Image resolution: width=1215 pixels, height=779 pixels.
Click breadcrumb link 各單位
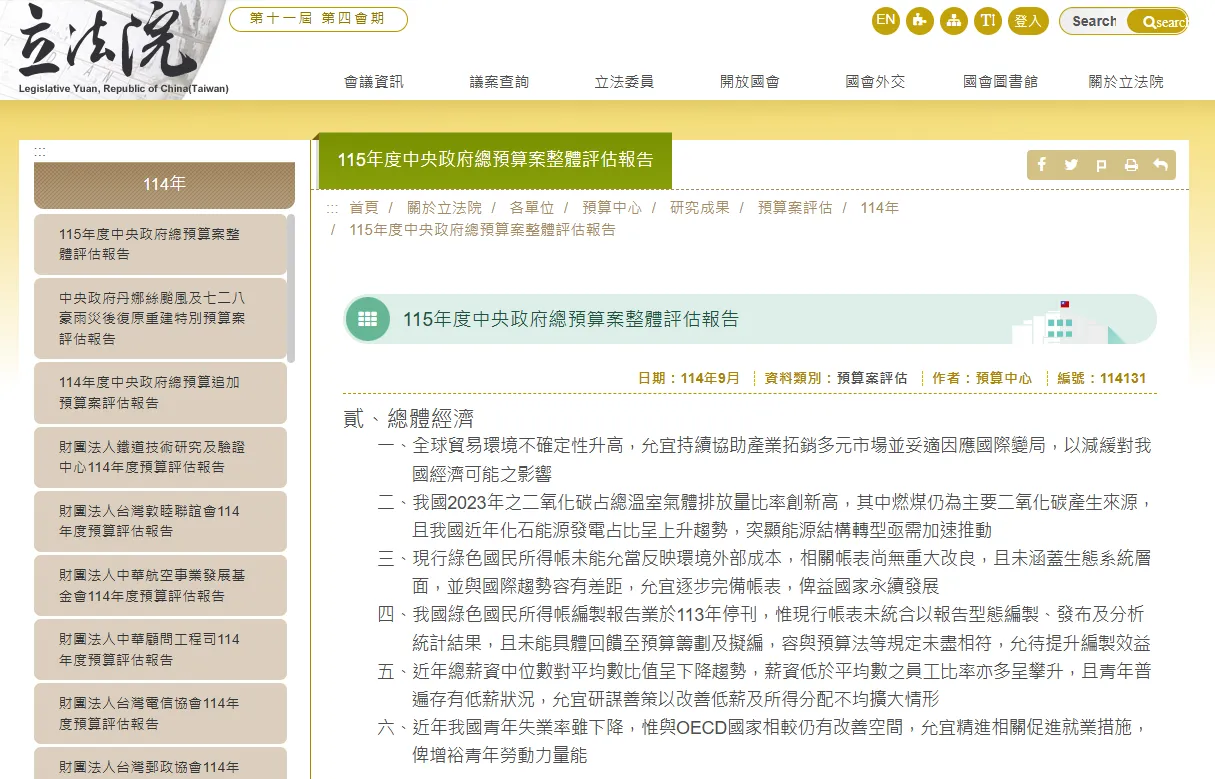click(531, 208)
